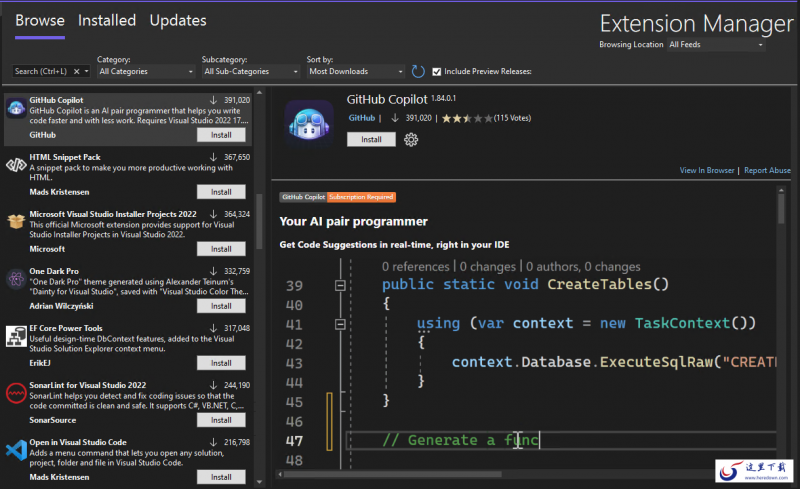Open the All Feeds browsing location dropdown

pyautogui.click(x=716, y=45)
